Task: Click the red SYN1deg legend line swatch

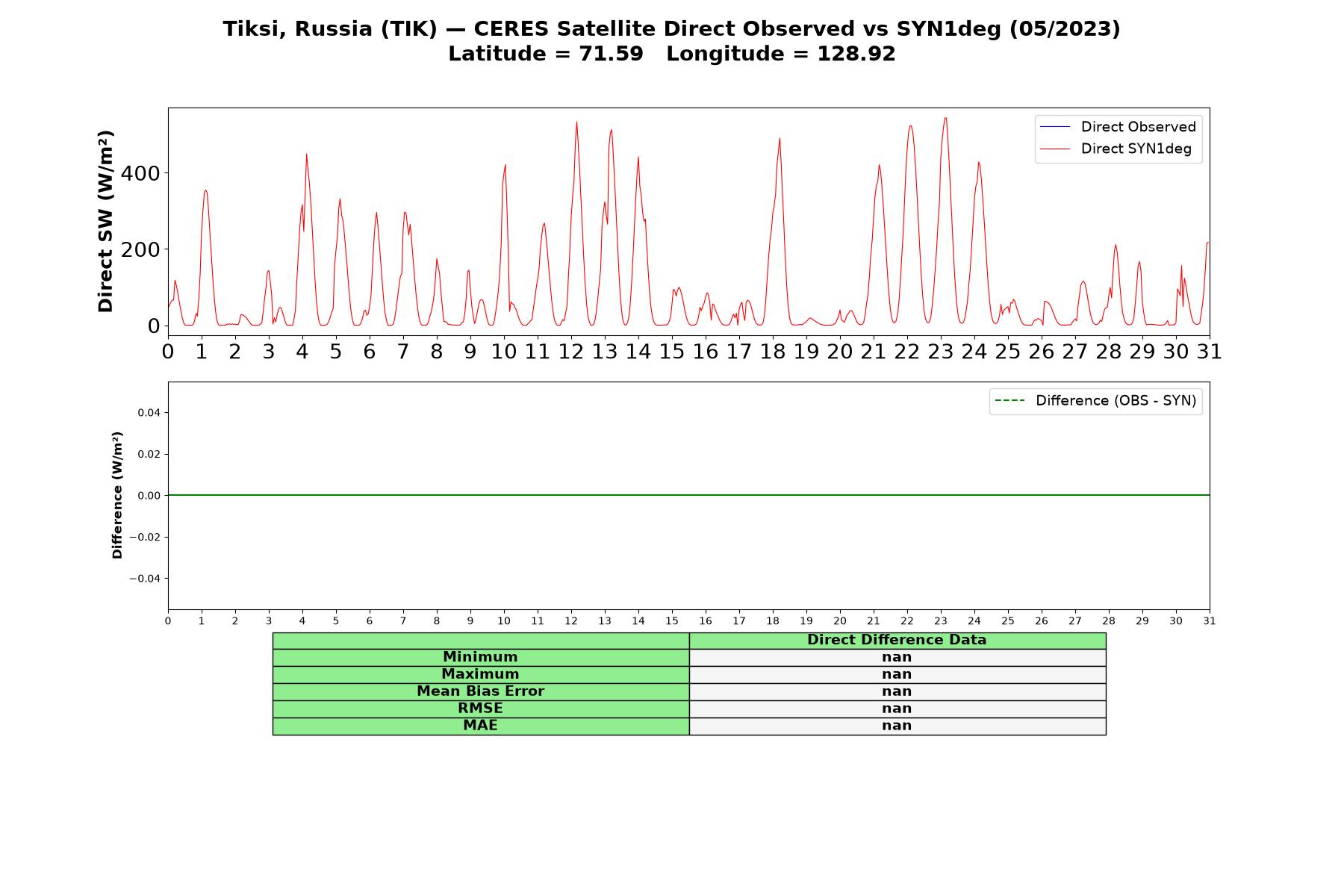Action: point(1054,149)
